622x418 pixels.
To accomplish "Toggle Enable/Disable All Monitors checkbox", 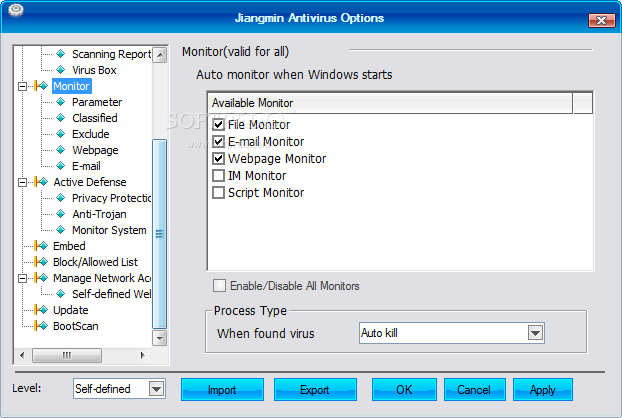I will click(x=219, y=286).
